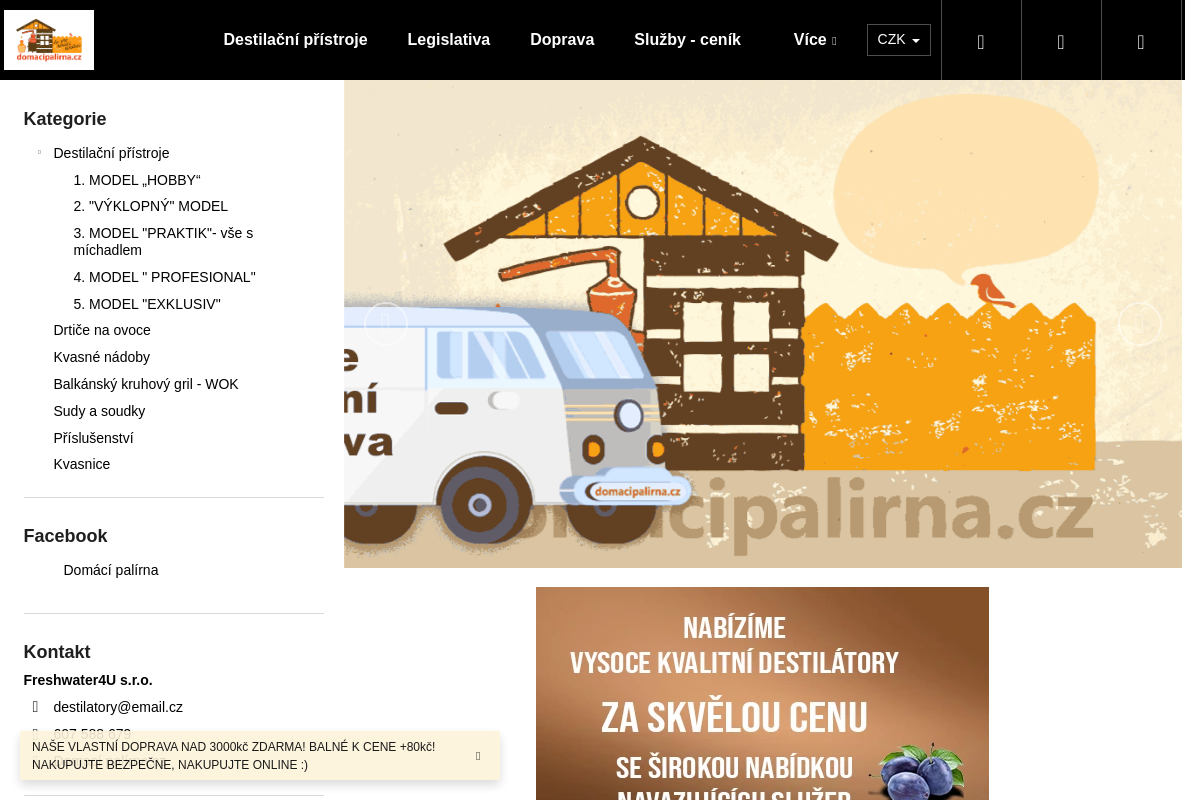Click the Nabízíme vysoce kvalitní destilátory banner
Image resolution: width=1200 pixels, height=800 pixels.
pos(762,693)
